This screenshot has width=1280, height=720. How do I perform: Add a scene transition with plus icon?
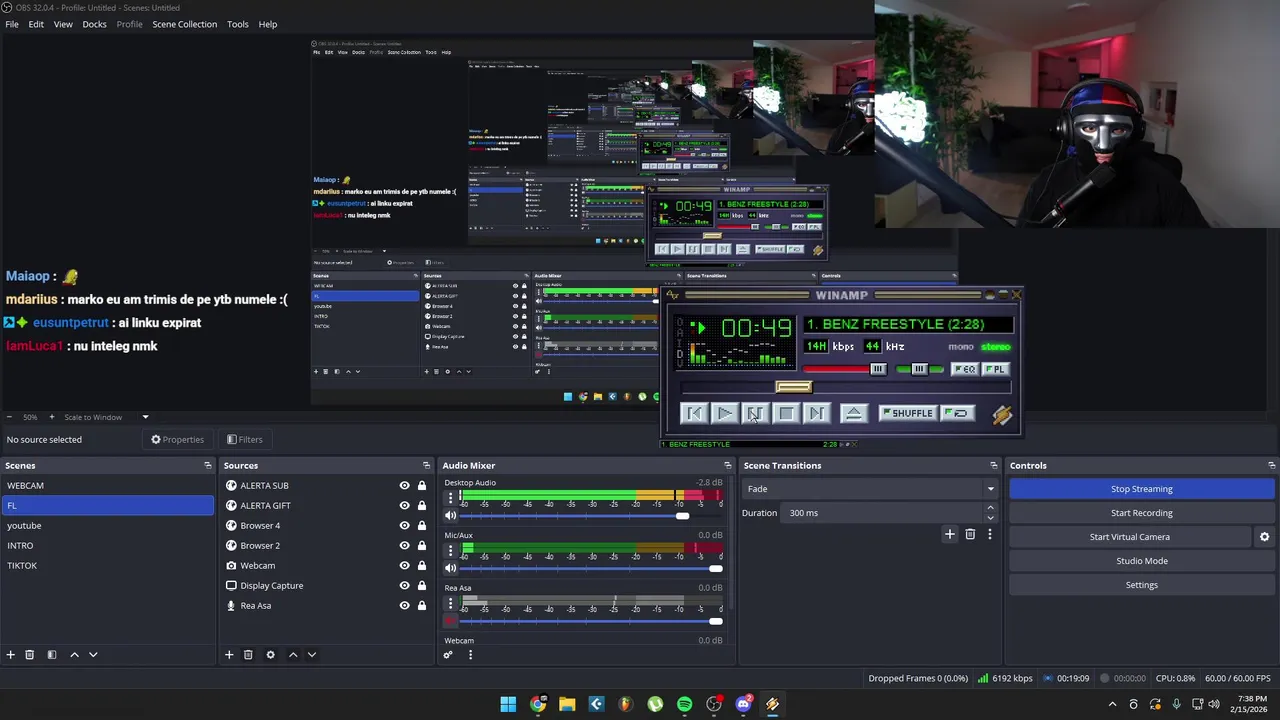click(x=950, y=534)
